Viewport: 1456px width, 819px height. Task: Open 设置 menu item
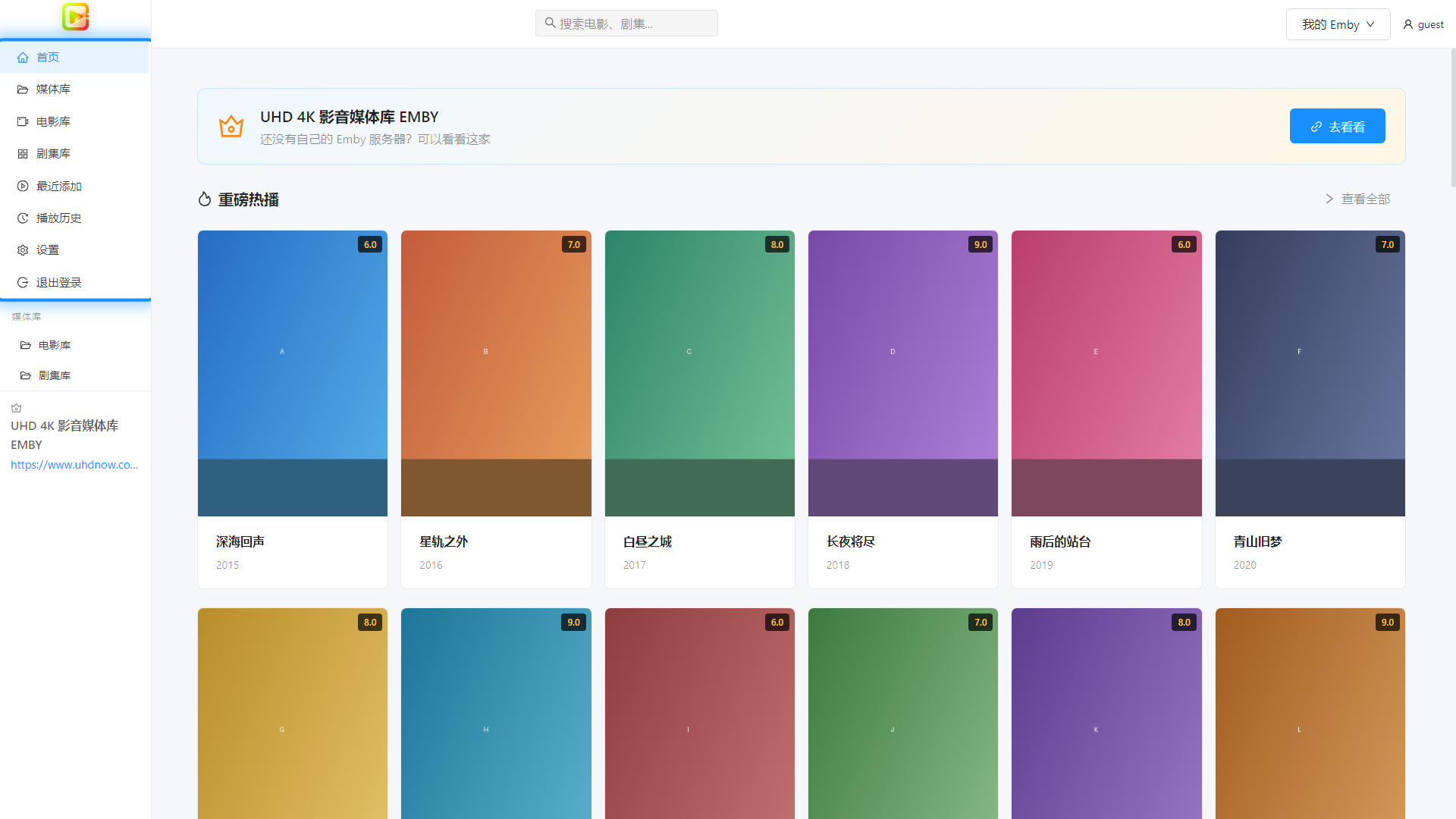tap(74, 250)
